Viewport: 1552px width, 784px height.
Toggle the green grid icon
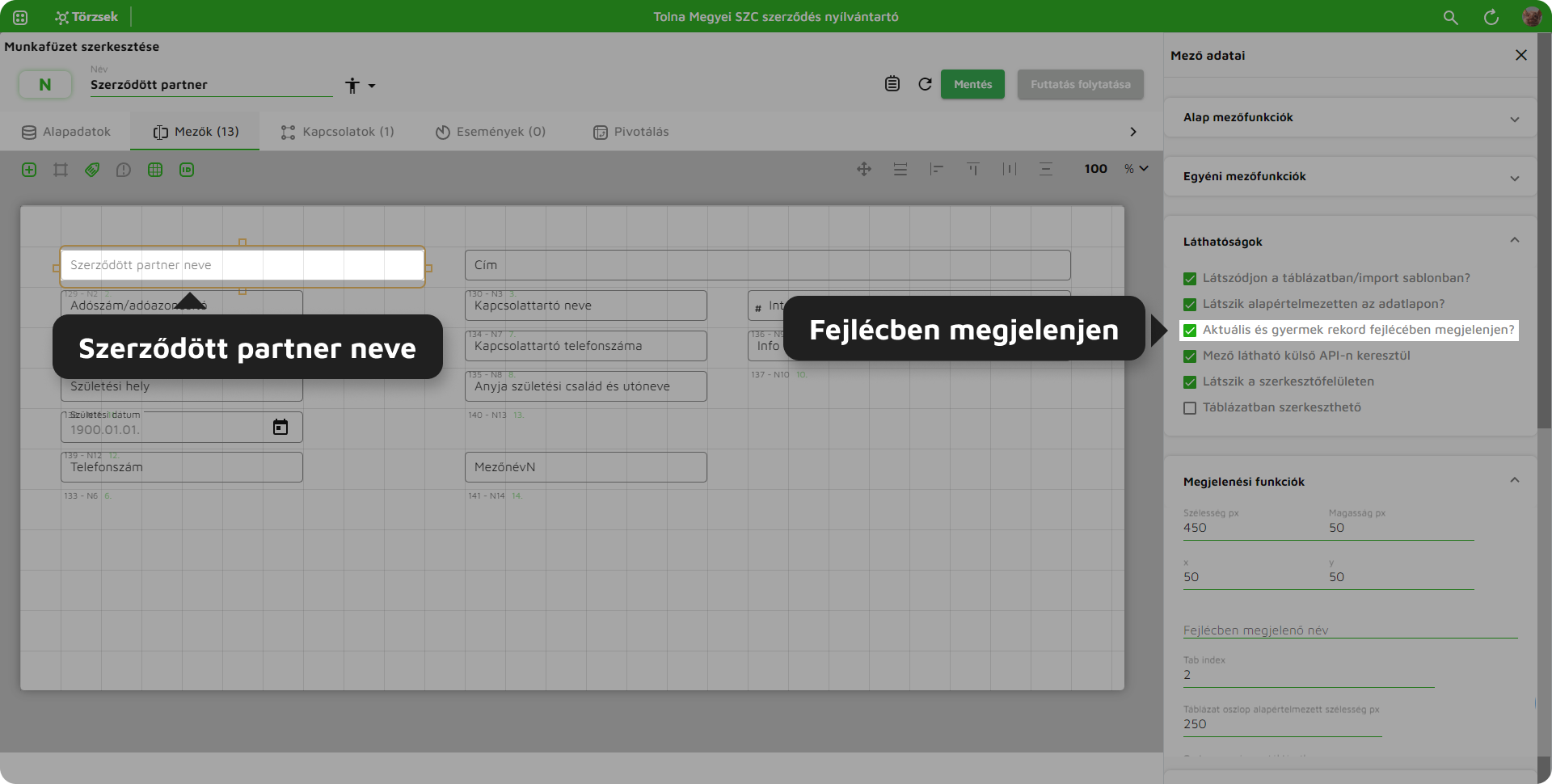pos(155,170)
